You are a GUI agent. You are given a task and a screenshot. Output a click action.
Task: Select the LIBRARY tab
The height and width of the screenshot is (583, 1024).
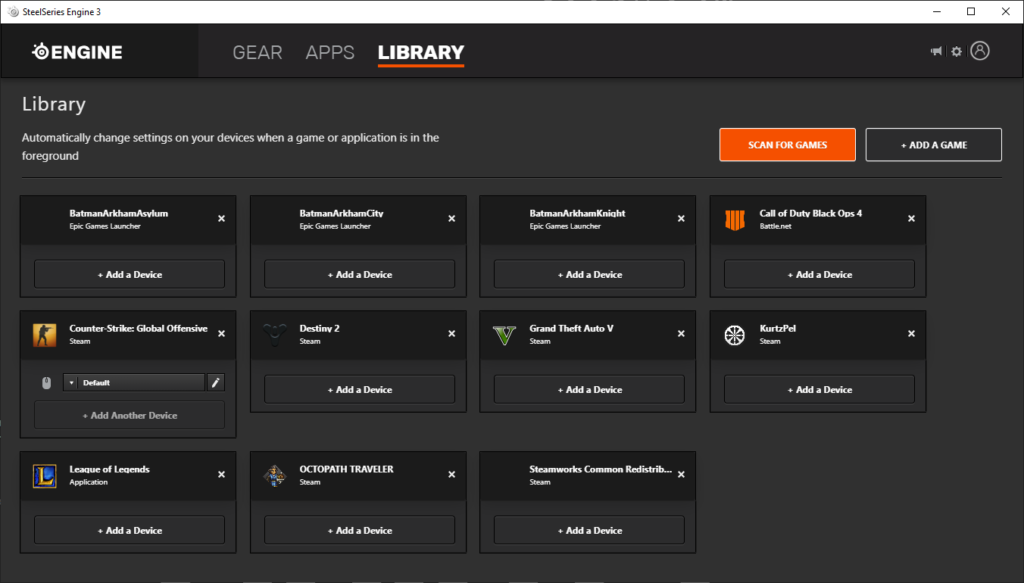coord(421,52)
